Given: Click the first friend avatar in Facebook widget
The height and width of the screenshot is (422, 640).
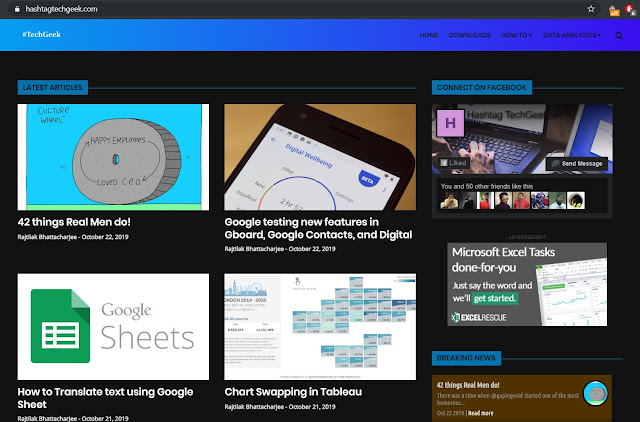Looking at the screenshot, I should coord(449,200).
